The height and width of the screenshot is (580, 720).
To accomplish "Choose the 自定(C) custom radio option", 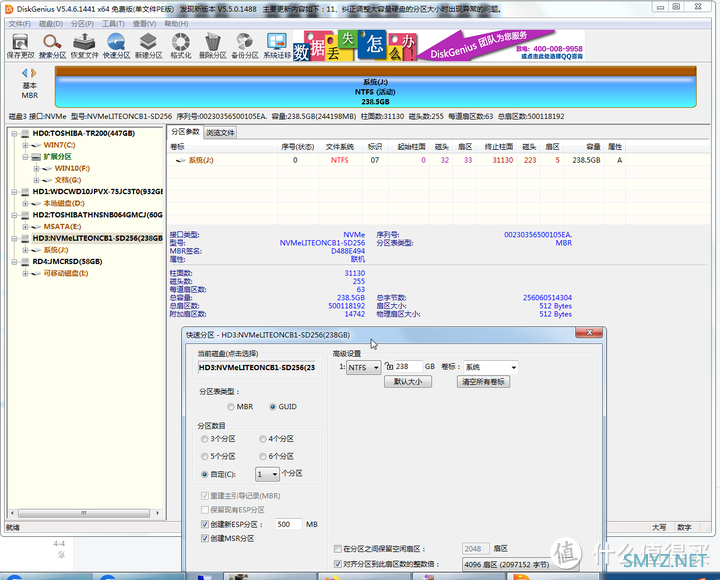I will click(204, 474).
